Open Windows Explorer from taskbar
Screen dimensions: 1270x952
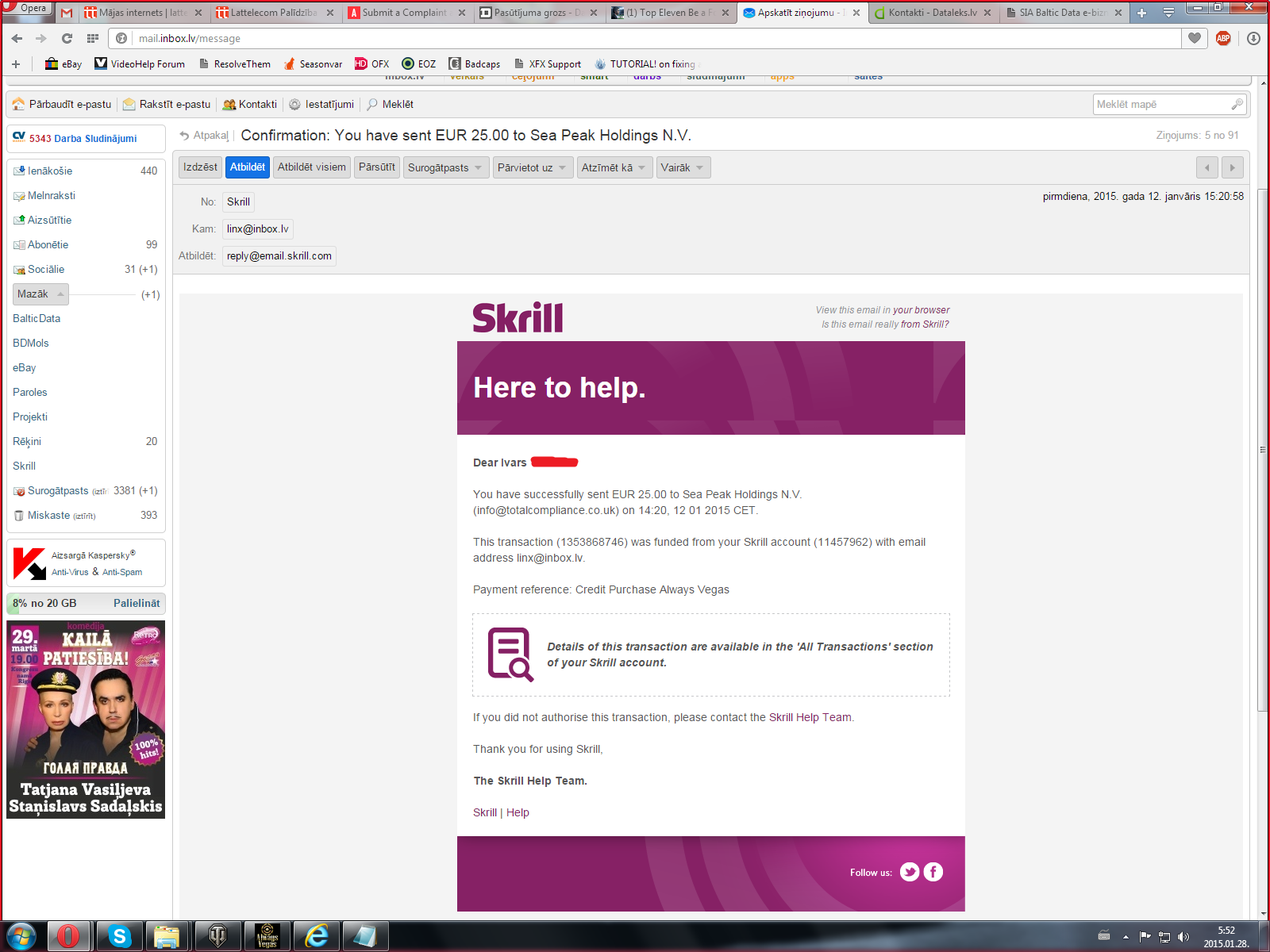click(x=167, y=936)
